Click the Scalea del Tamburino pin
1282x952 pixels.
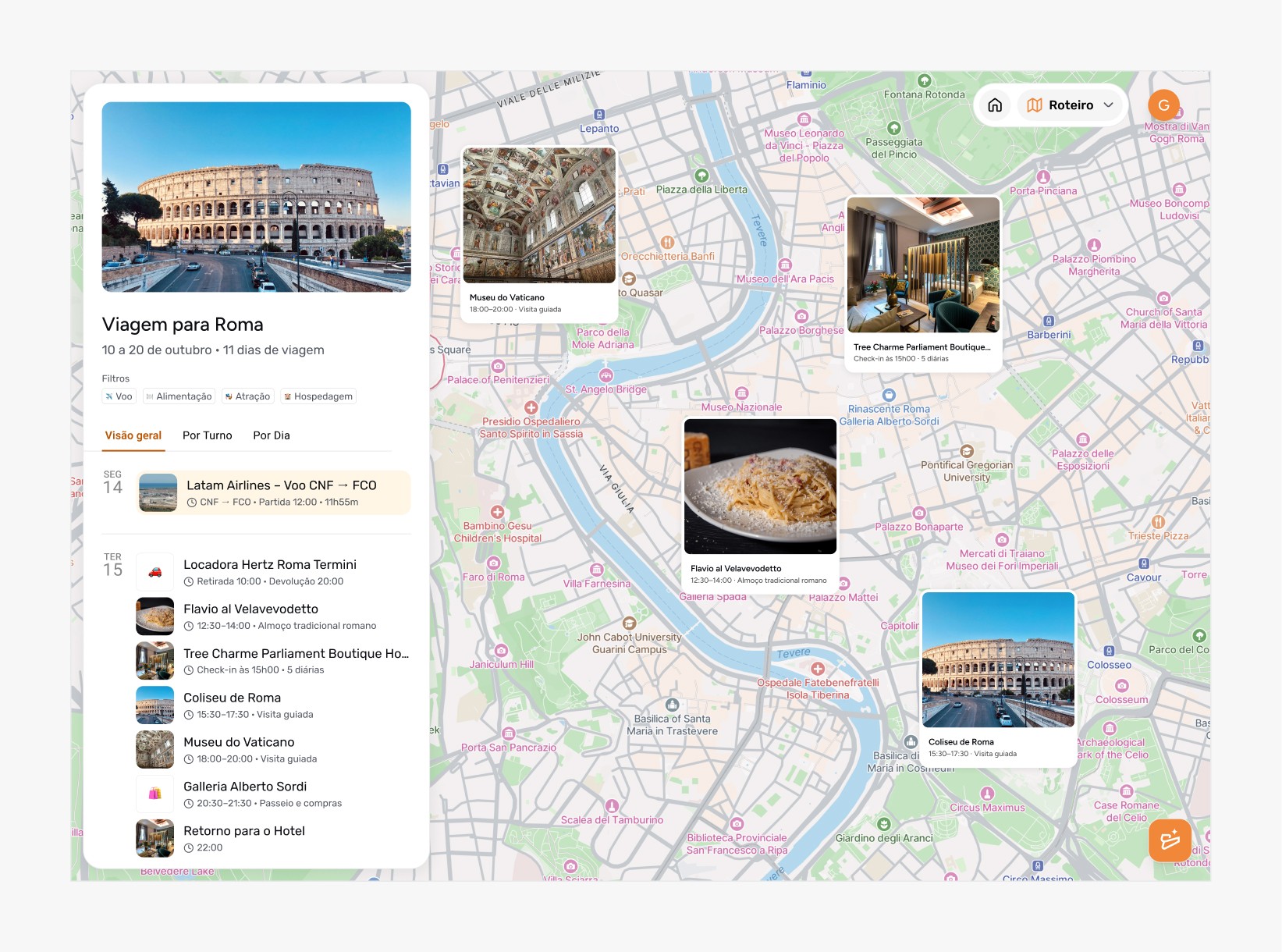(x=612, y=806)
